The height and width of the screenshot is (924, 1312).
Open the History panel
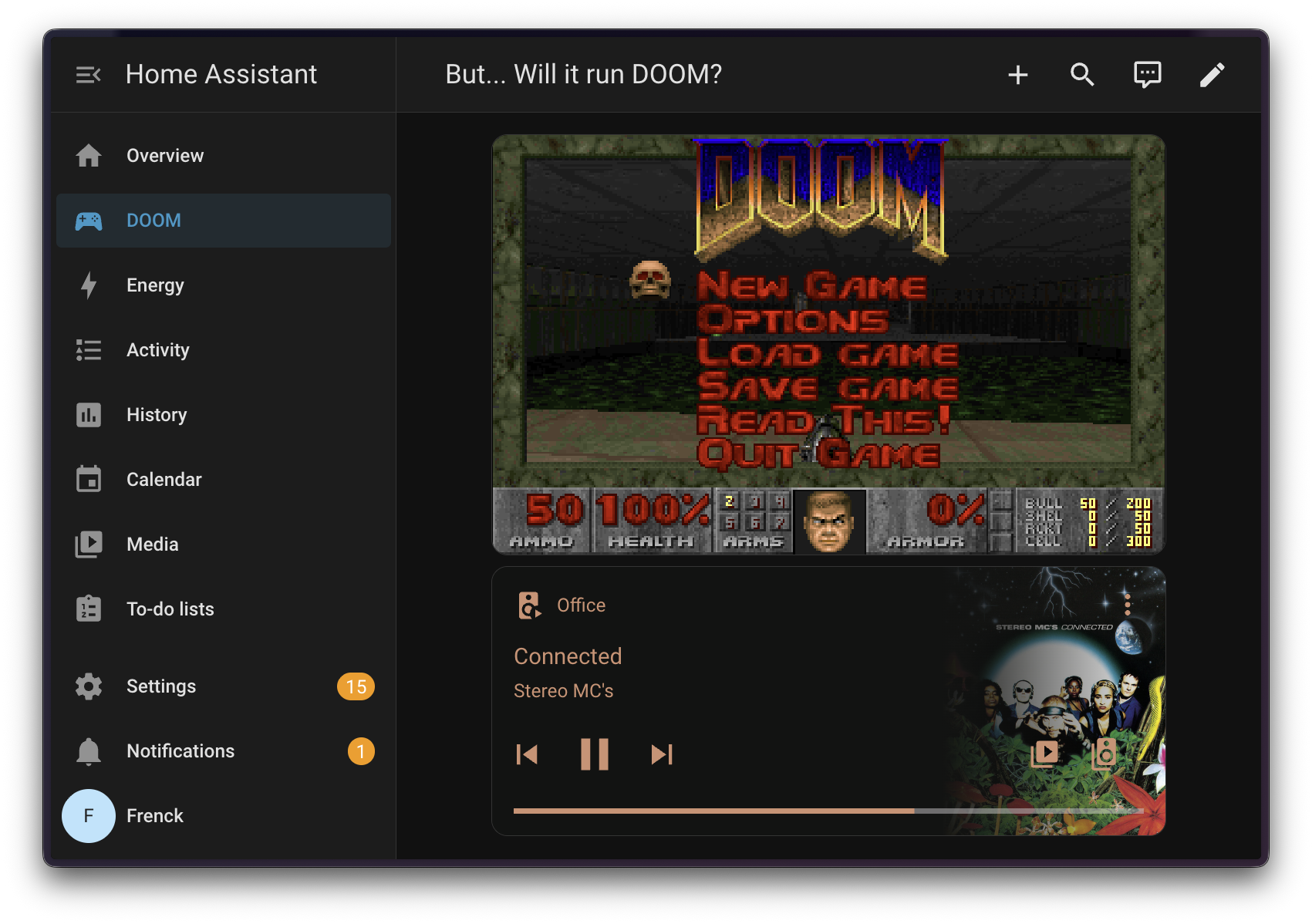(x=224, y=415)
